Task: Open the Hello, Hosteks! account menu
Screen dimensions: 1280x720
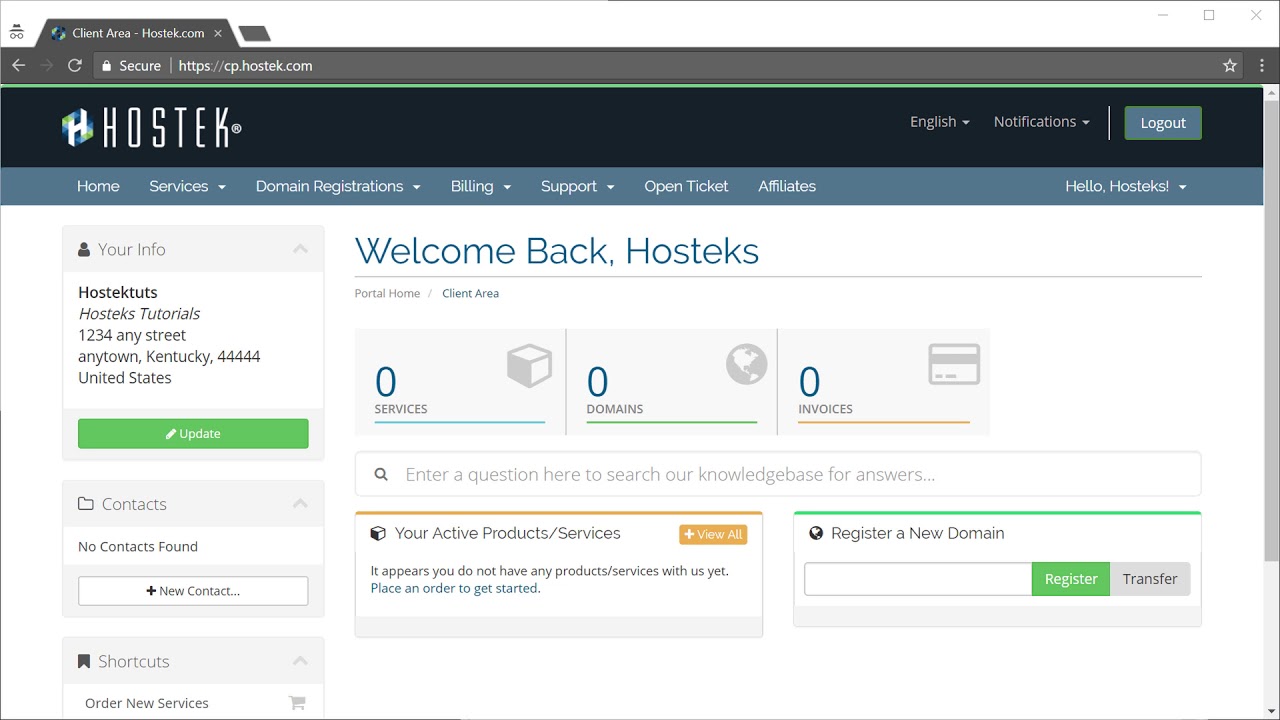Action: (x=1126, y=187)
